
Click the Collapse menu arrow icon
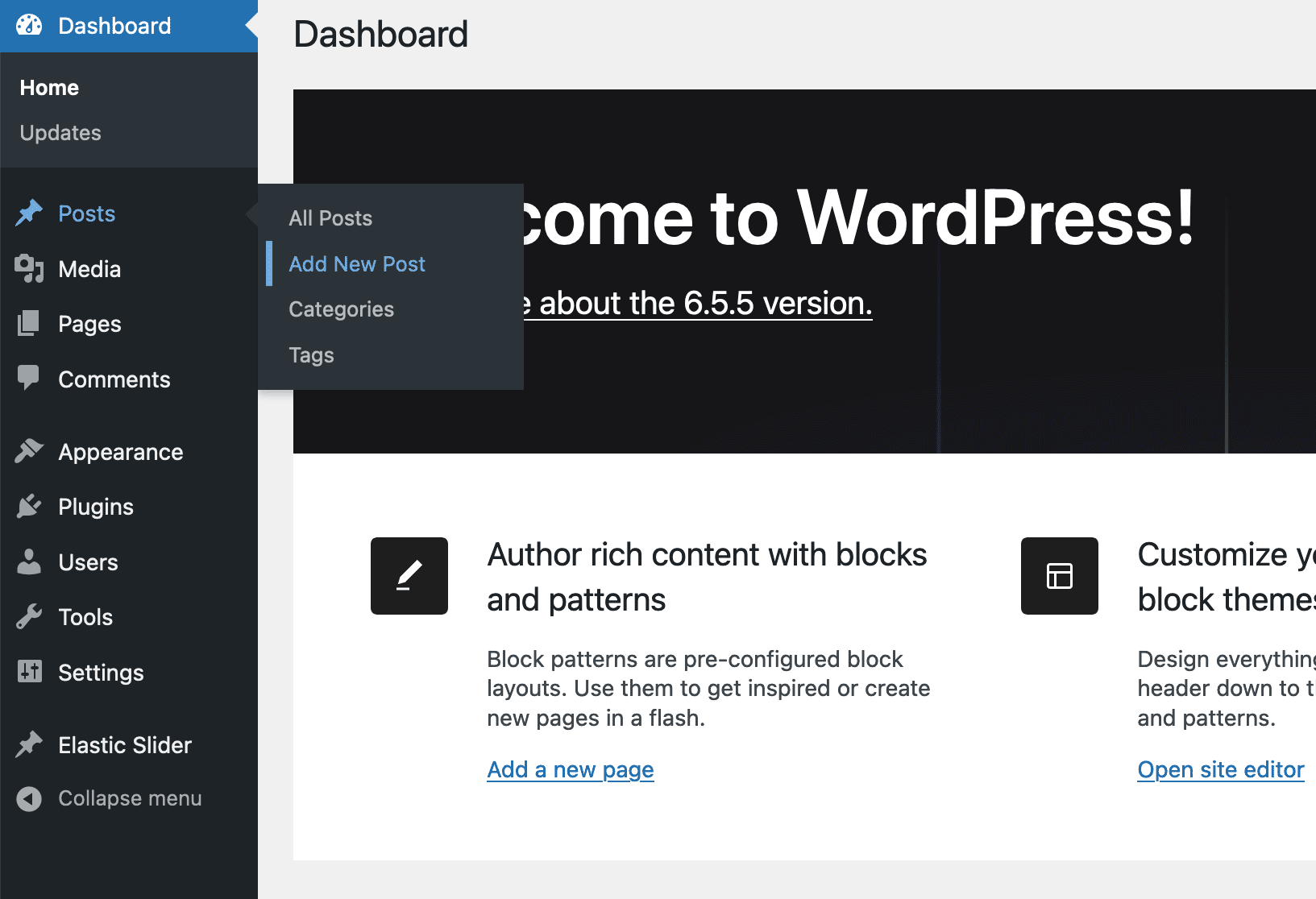point(29,798)
